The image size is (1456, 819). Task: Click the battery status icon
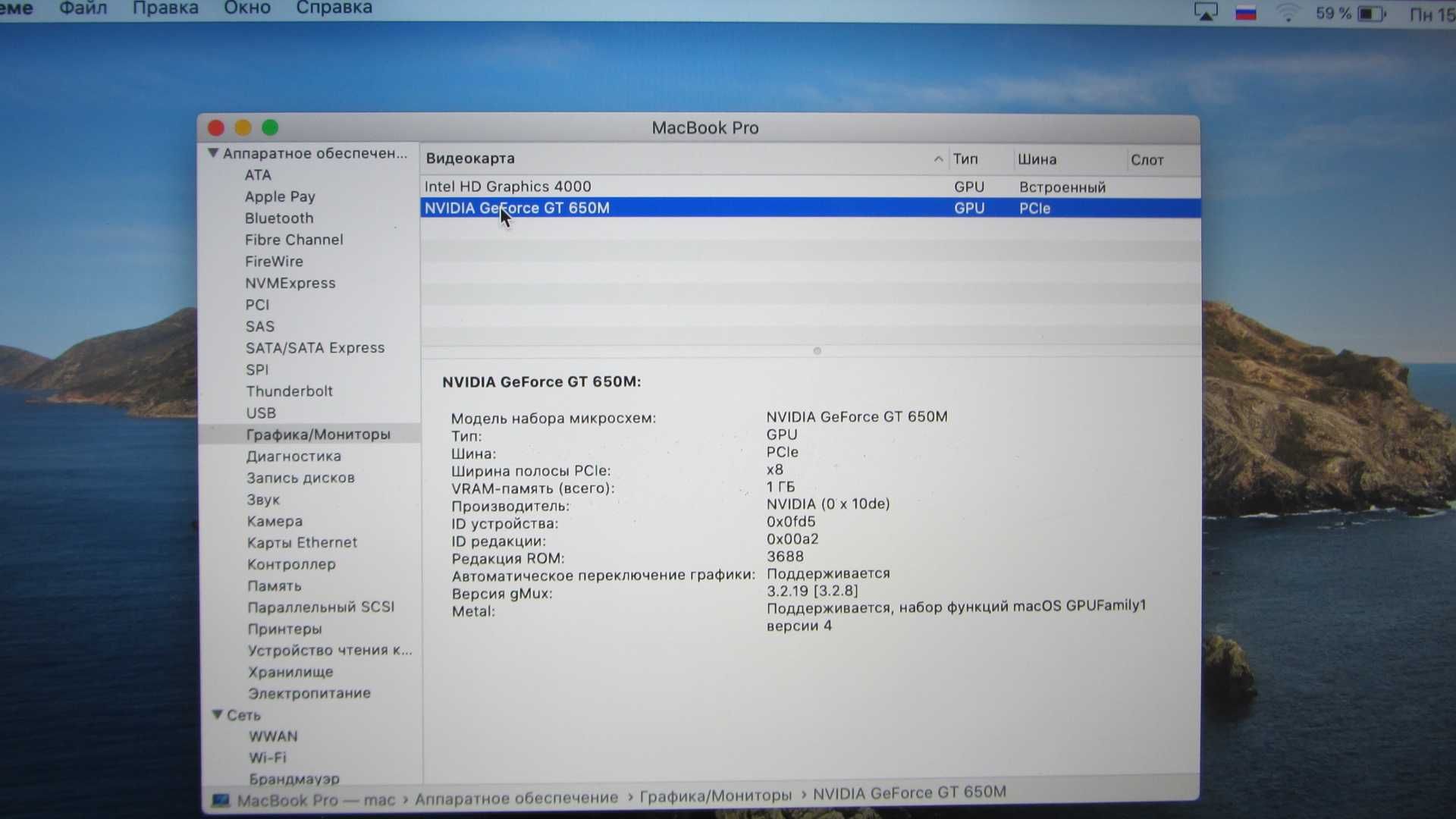pyautogui.click(x=1371, y=14)
